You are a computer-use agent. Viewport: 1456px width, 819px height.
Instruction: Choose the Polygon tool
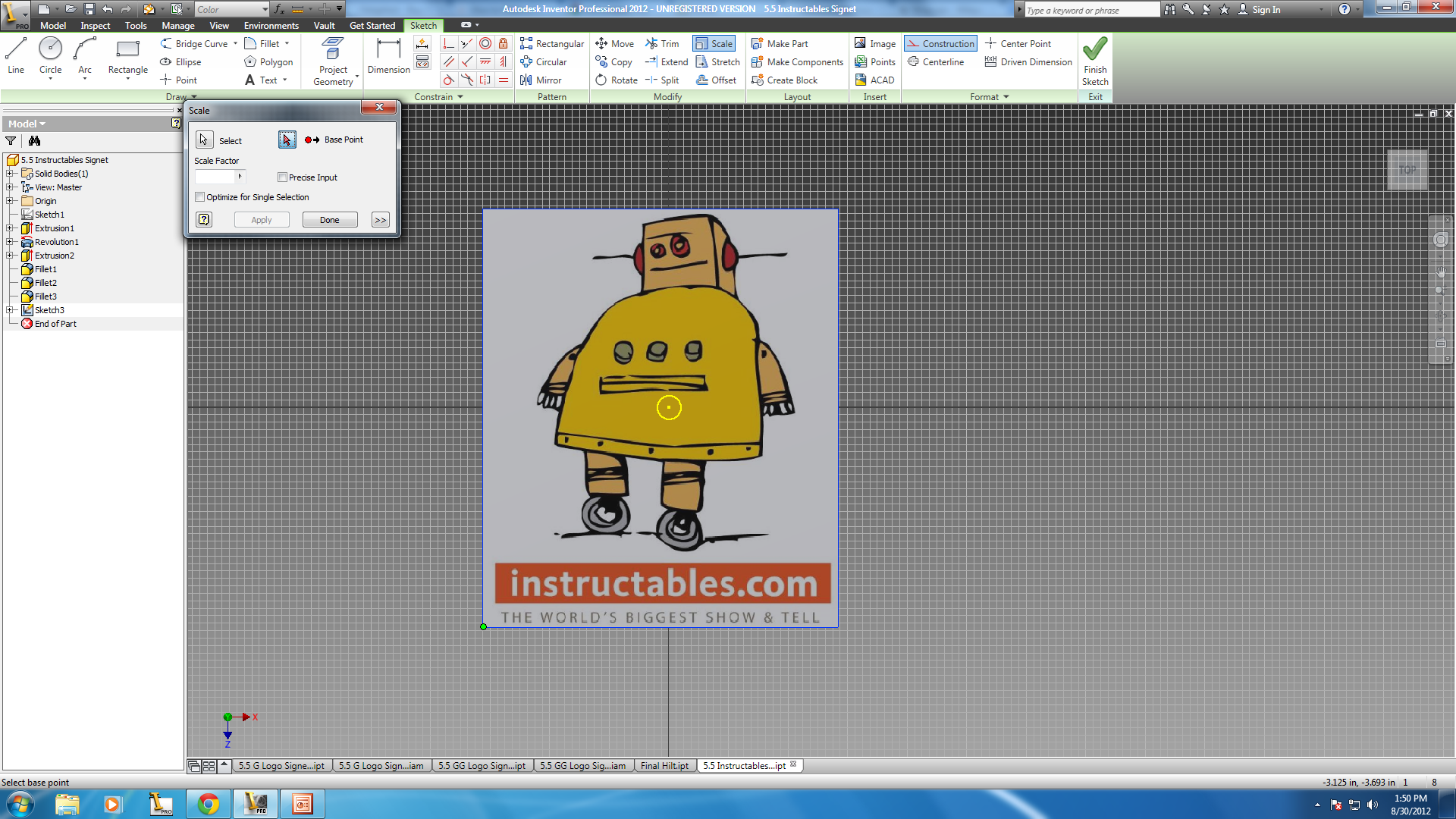click(x=268, y=62)
